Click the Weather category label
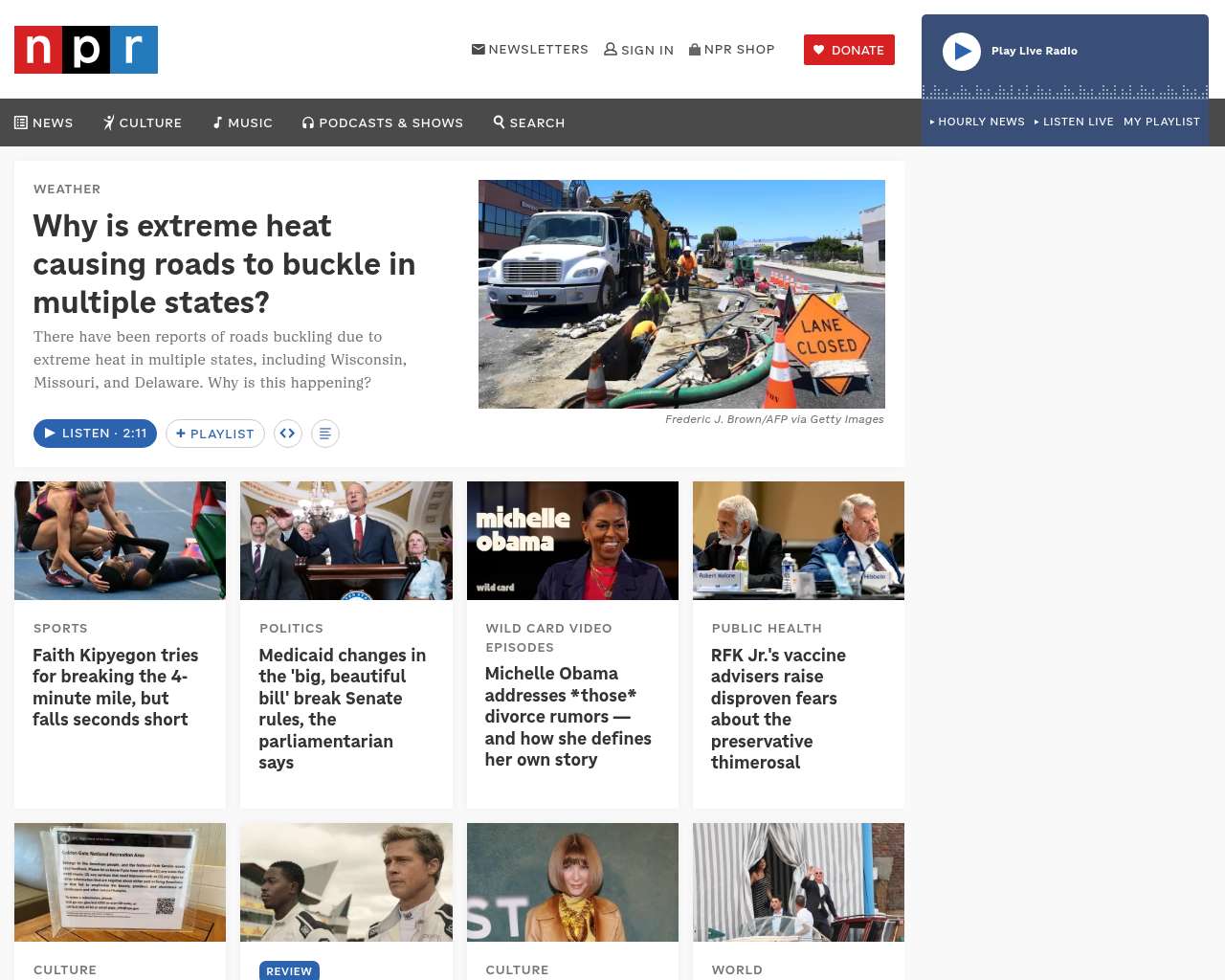 click(67, 189)
